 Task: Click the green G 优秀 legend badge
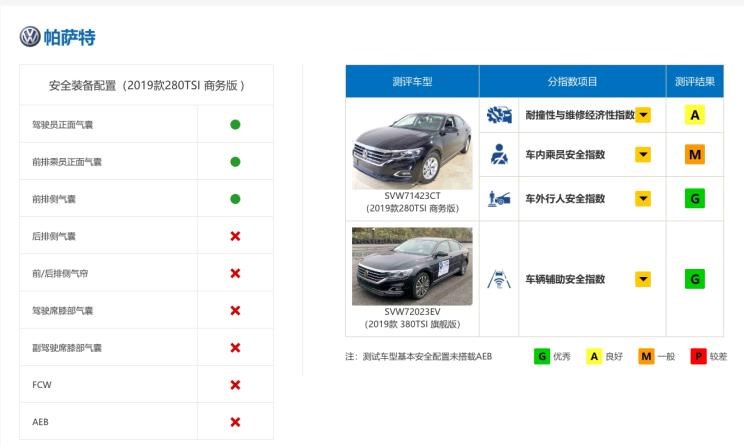coord(541,356)
